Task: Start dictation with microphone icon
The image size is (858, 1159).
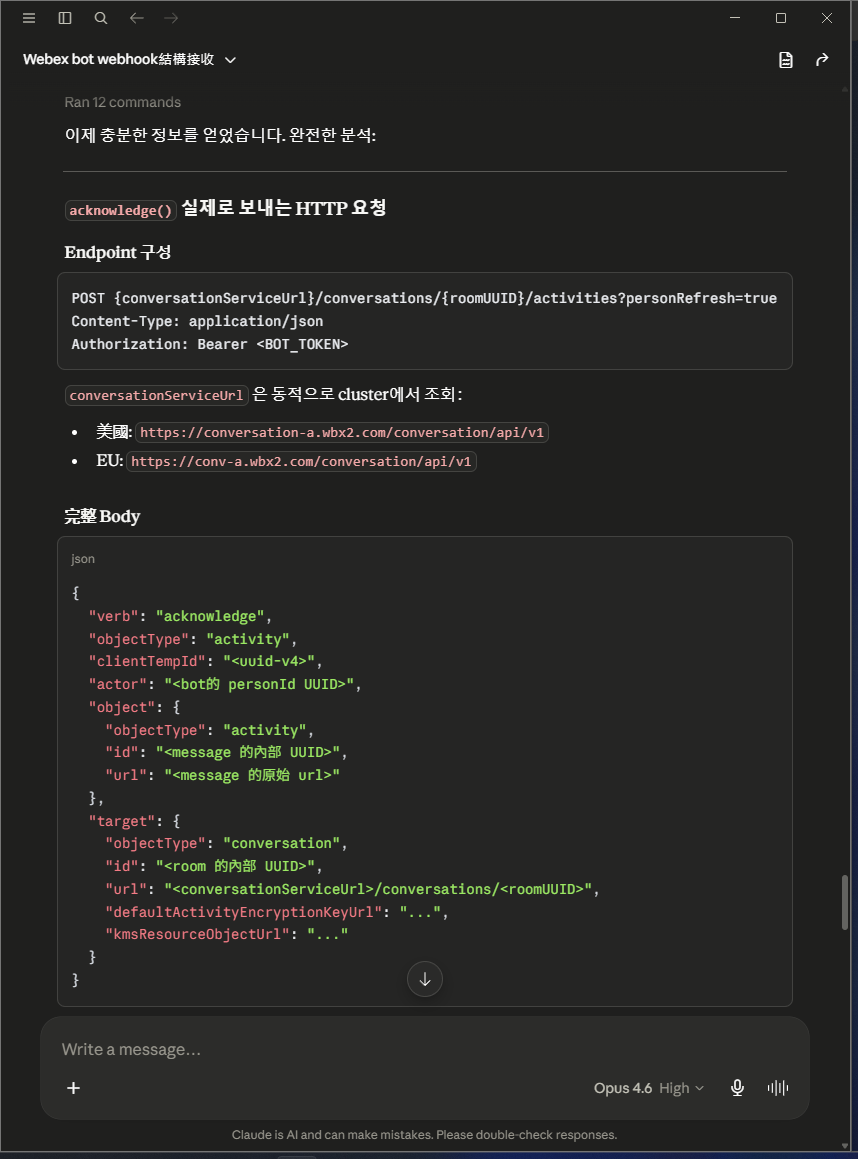Action: coord(737,1088)
